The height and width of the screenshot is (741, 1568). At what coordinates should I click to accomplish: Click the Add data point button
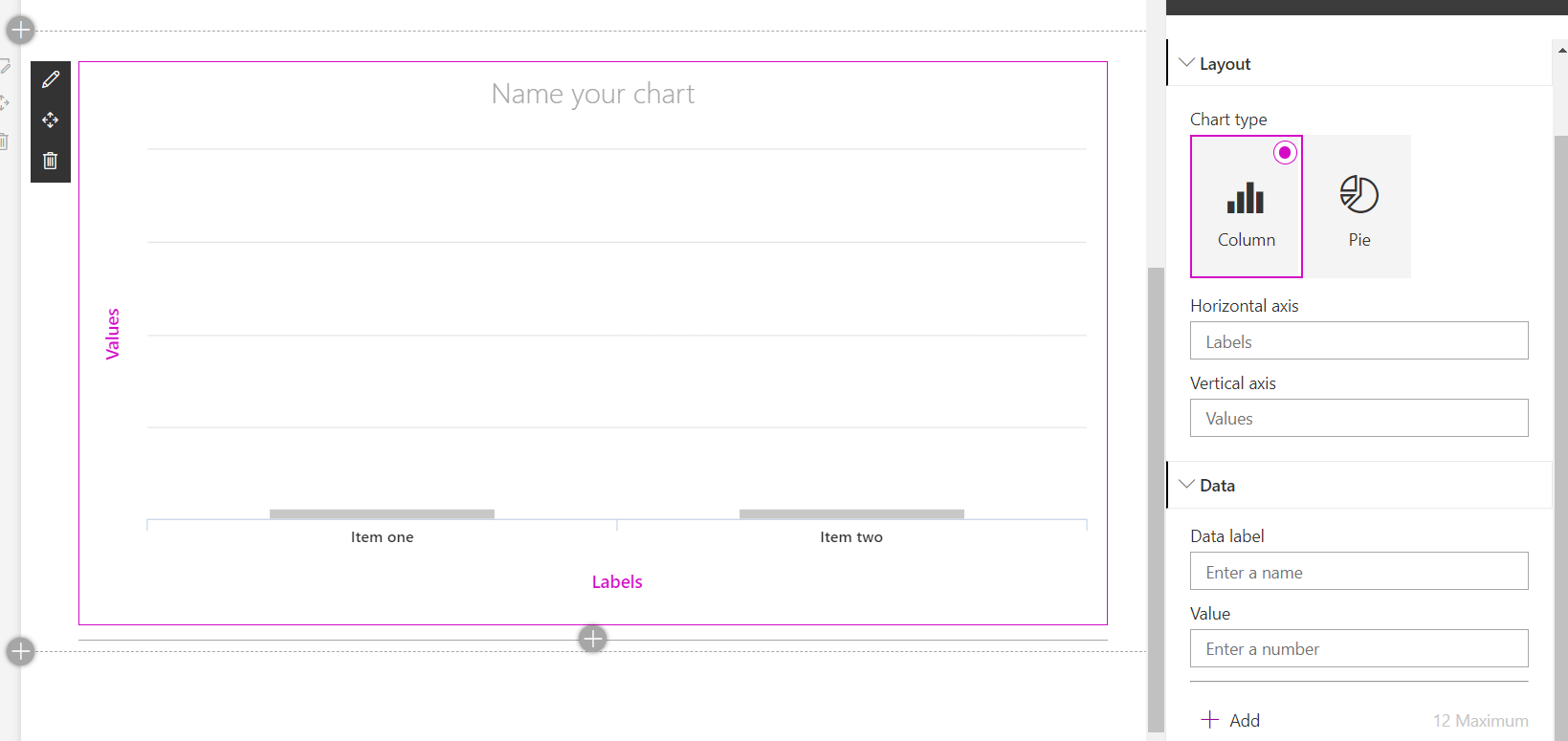(1231, 720)
